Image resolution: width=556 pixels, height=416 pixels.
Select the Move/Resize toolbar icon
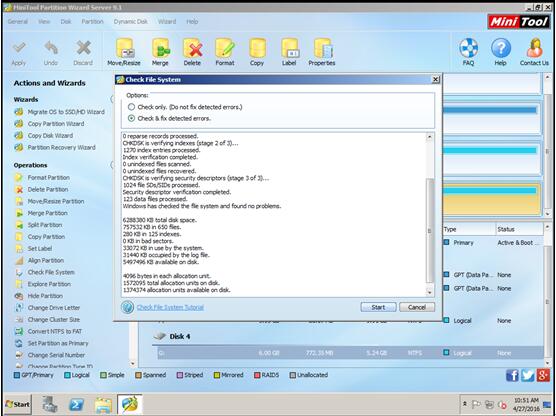pos(124,48)
